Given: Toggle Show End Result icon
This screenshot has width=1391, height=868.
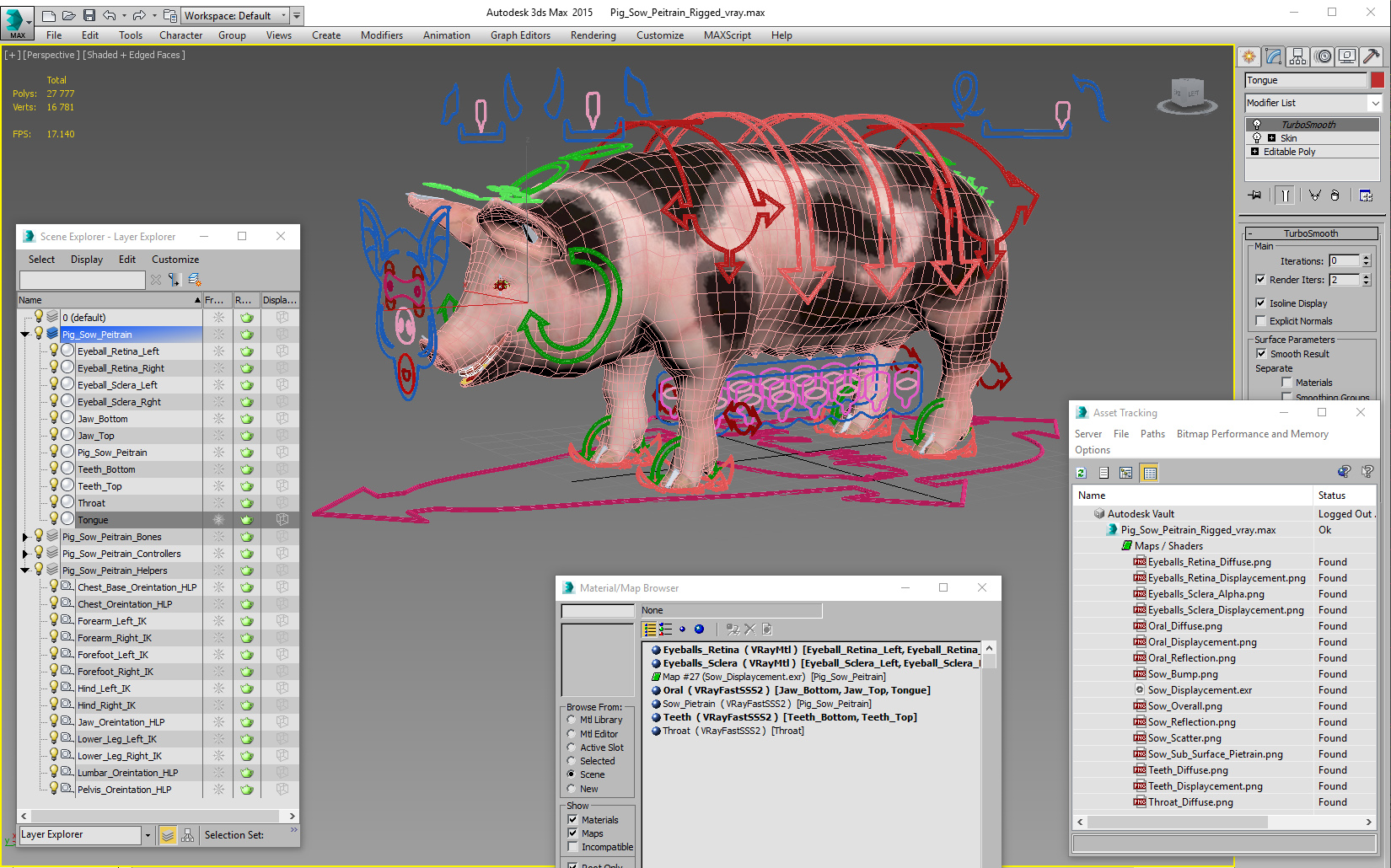Looking at the screenshot, I should 1285,196.
